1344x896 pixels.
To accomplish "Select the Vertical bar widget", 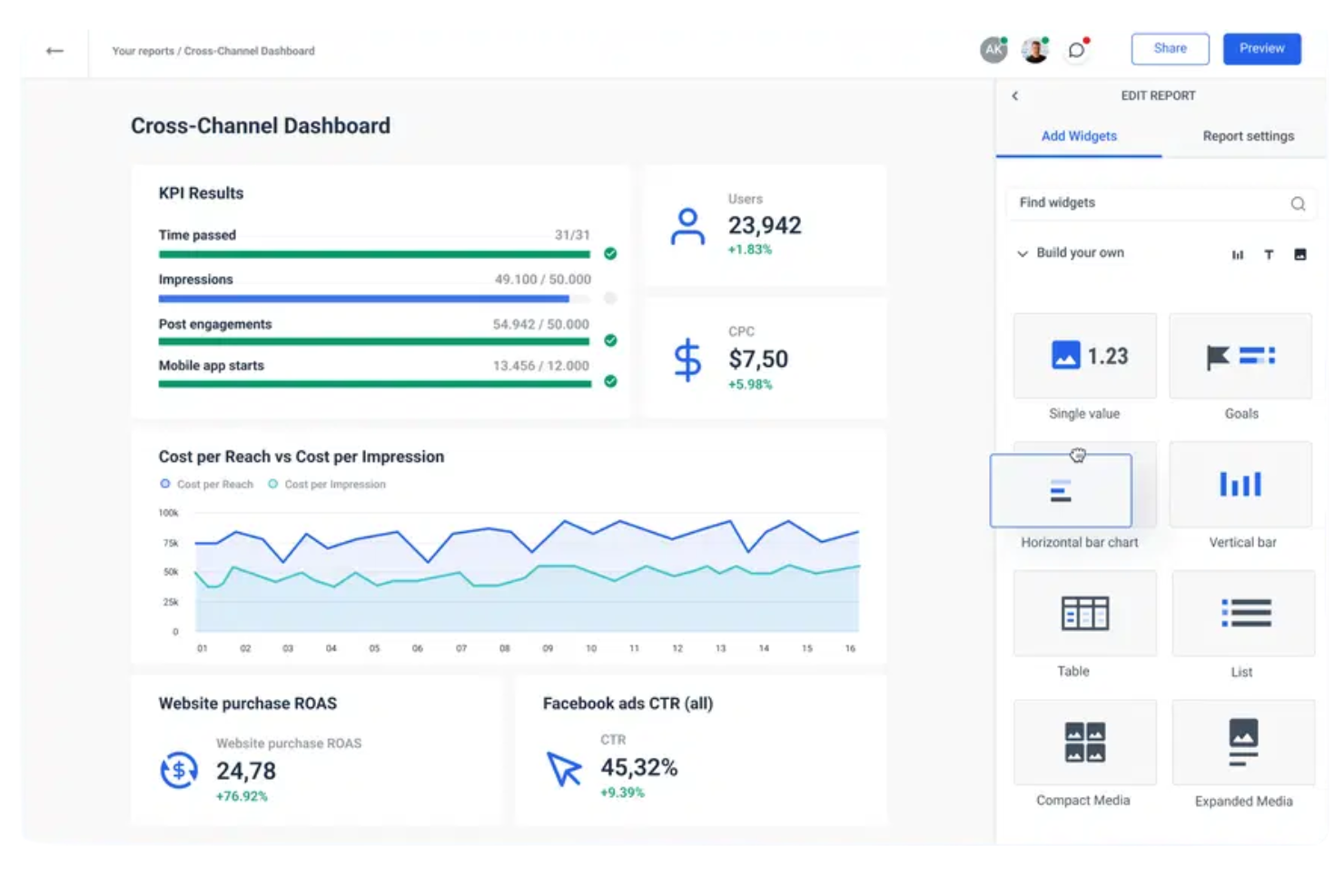I will pos(1240,485).
